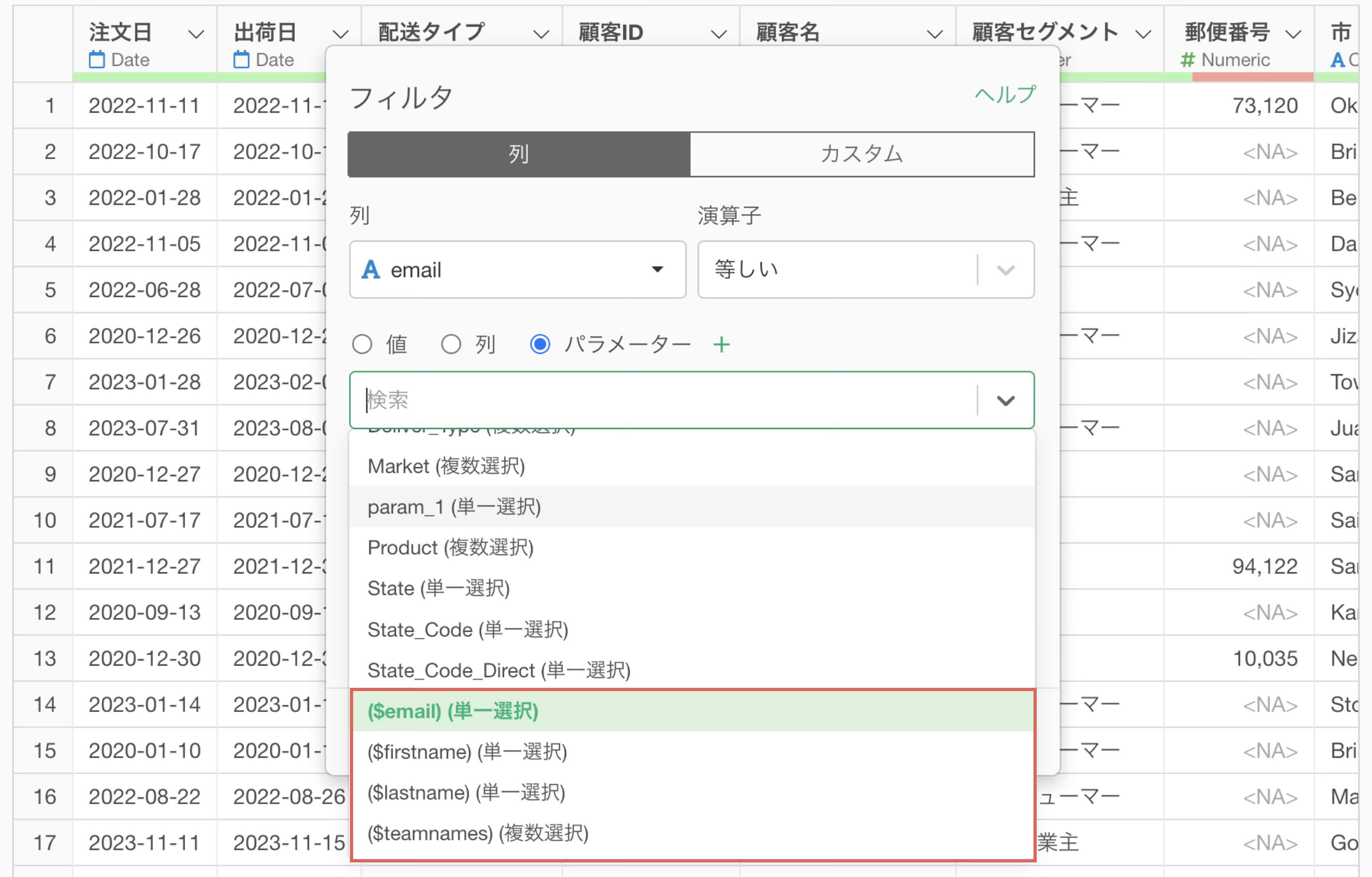1372x877 pixels.
Task: Click the red bar under 郵便番号 header
Action: [1252, 77]
